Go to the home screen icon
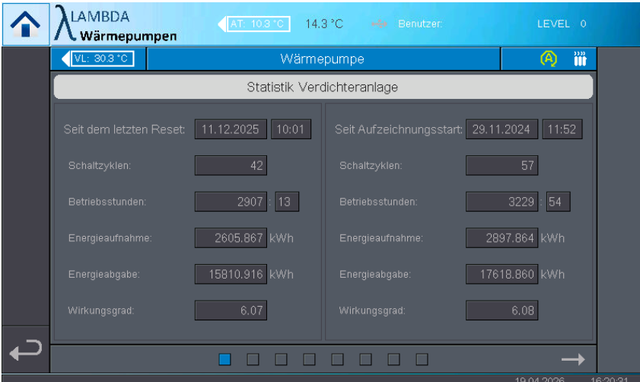Image resolution: width=640 pixels, height=382 pixels. (x=25, y=24)
